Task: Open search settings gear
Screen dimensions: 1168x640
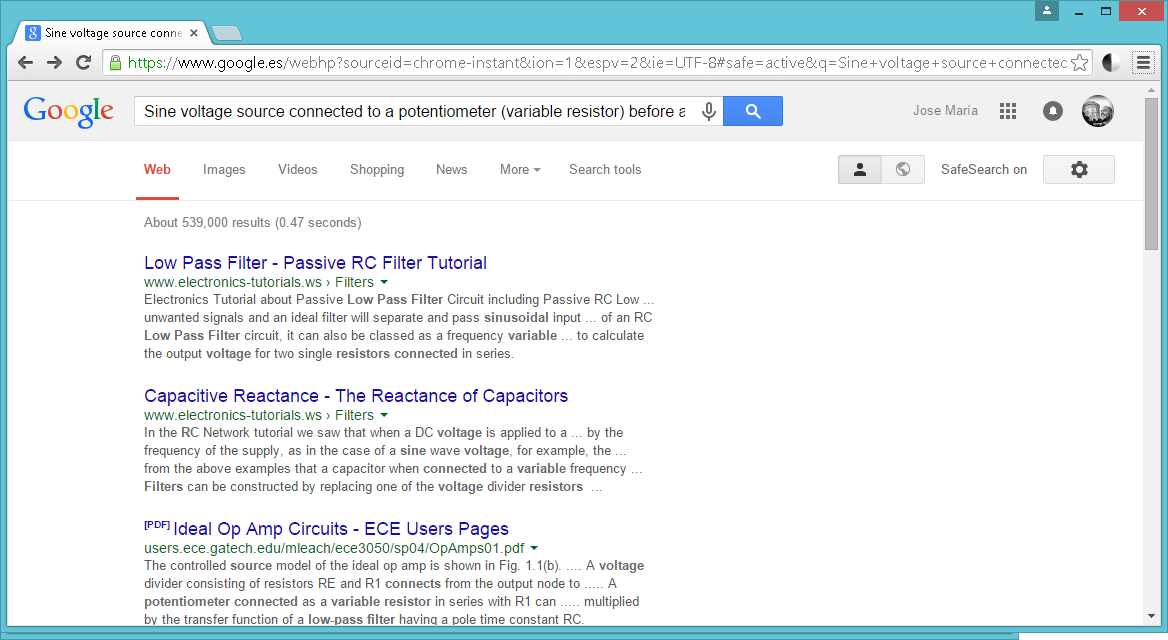Action: click(x=1079, y=169)
